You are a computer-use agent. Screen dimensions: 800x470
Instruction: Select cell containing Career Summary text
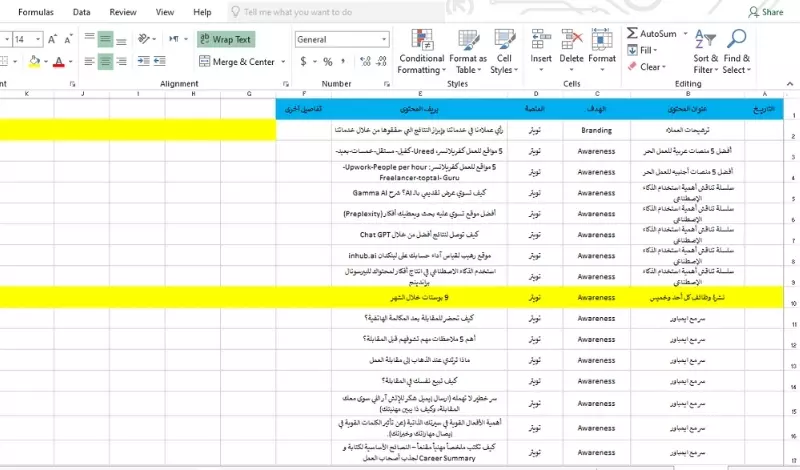[419, 453]
